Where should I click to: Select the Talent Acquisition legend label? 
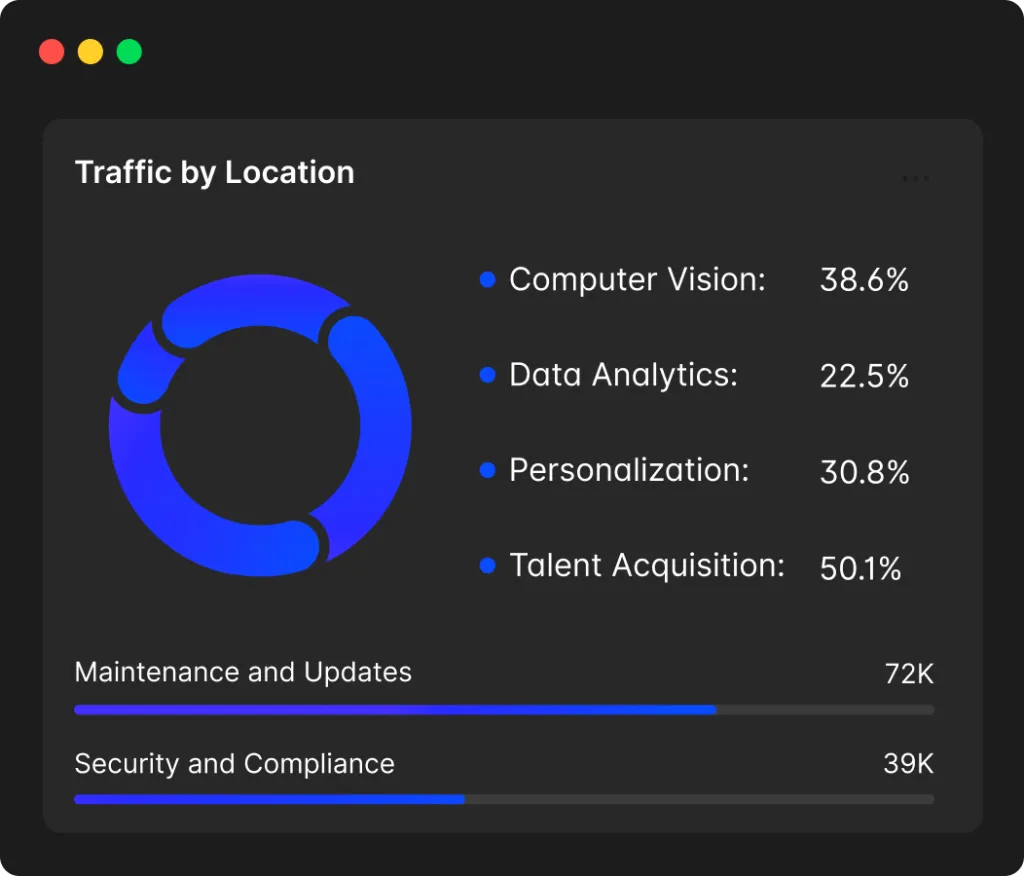click(x=647, y=566)
